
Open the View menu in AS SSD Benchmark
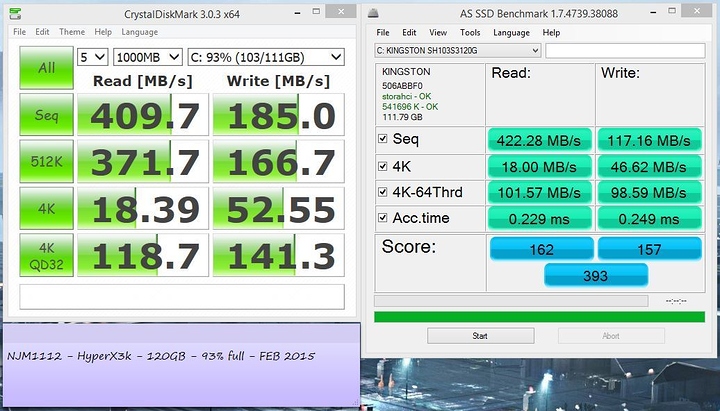pos(439,32)
